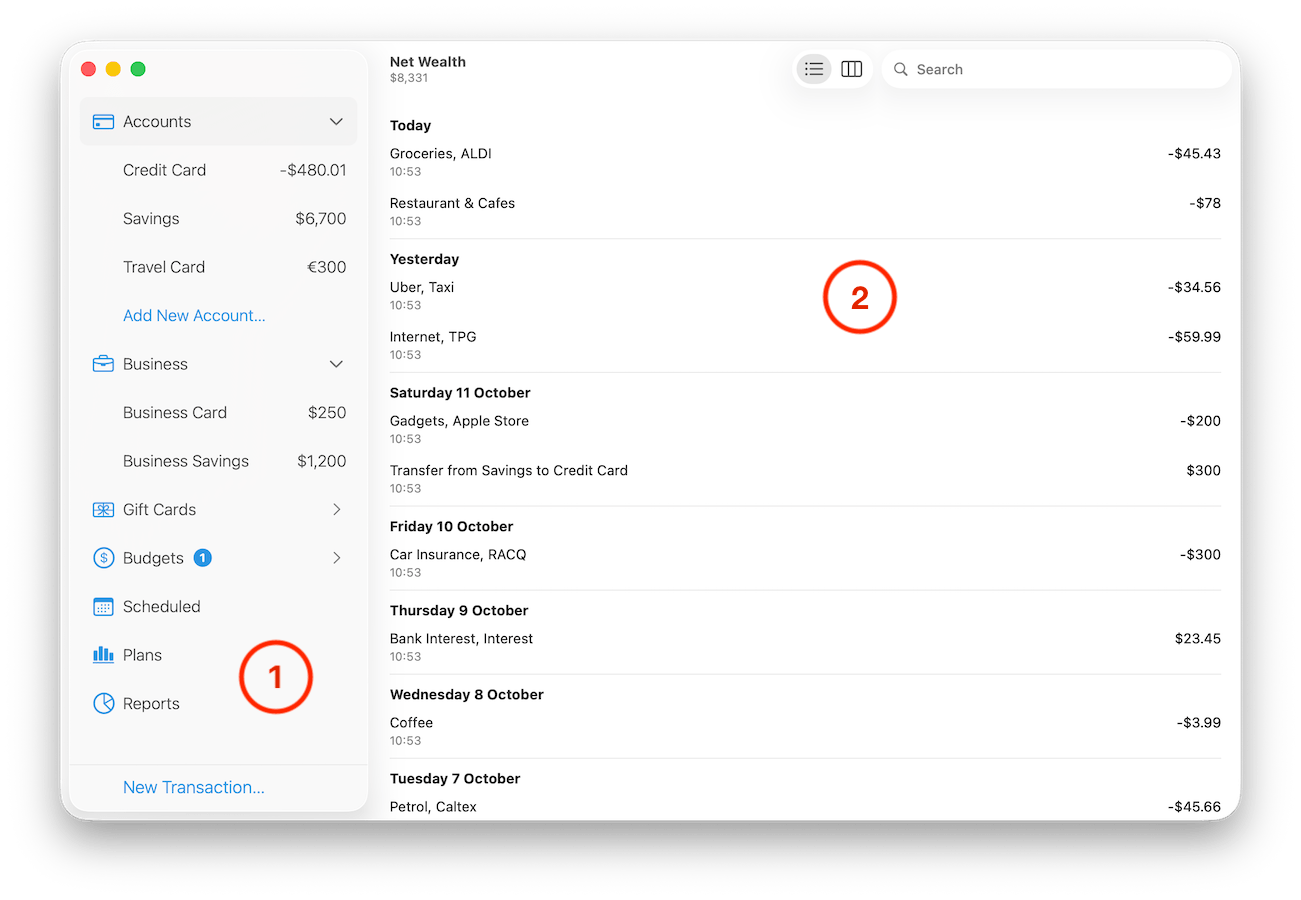
Task: Open the Plans section
Action: [x=218, y=655]
